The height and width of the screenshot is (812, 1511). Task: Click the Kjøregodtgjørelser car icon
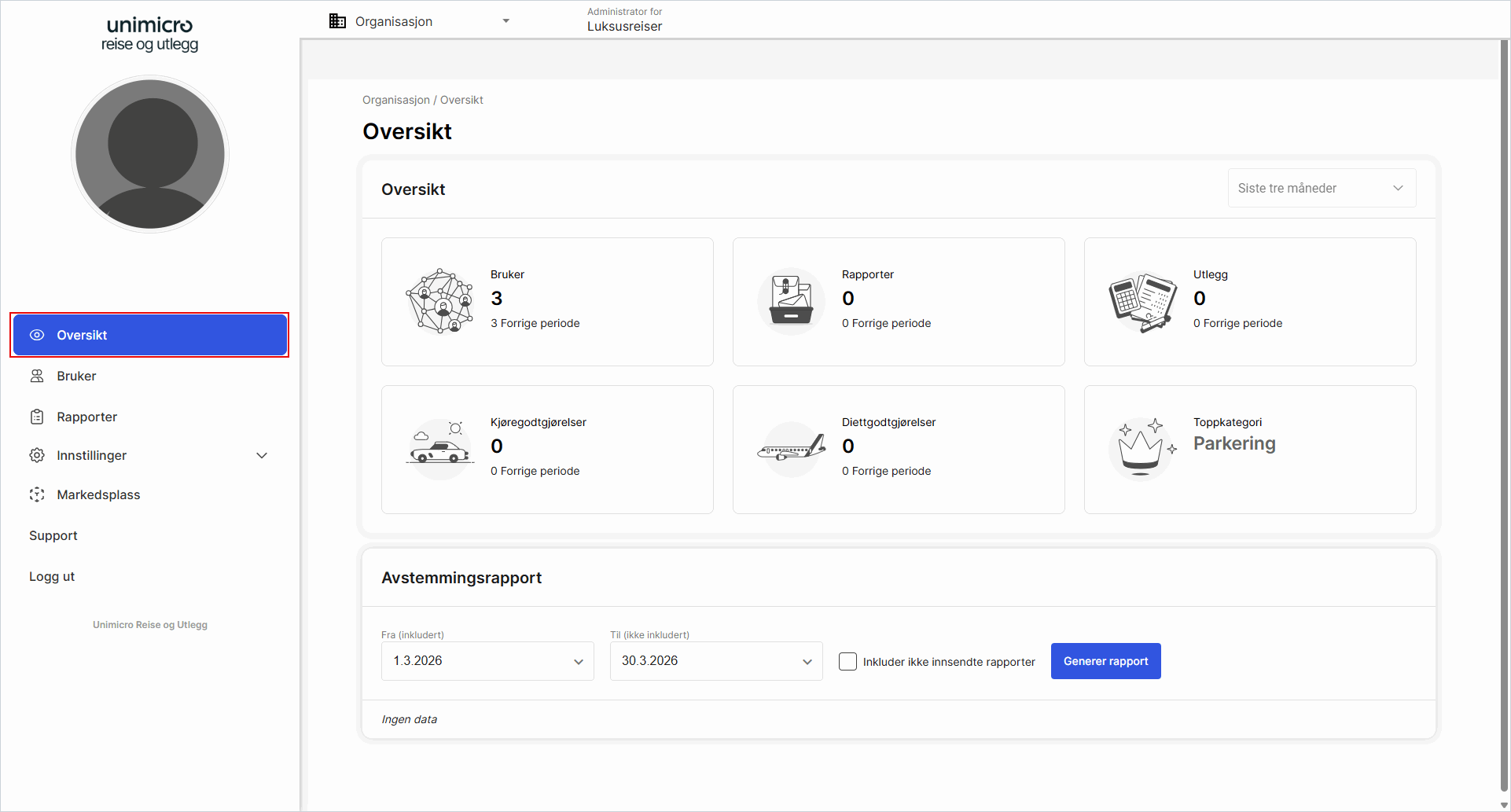click(x=439, y=449)
